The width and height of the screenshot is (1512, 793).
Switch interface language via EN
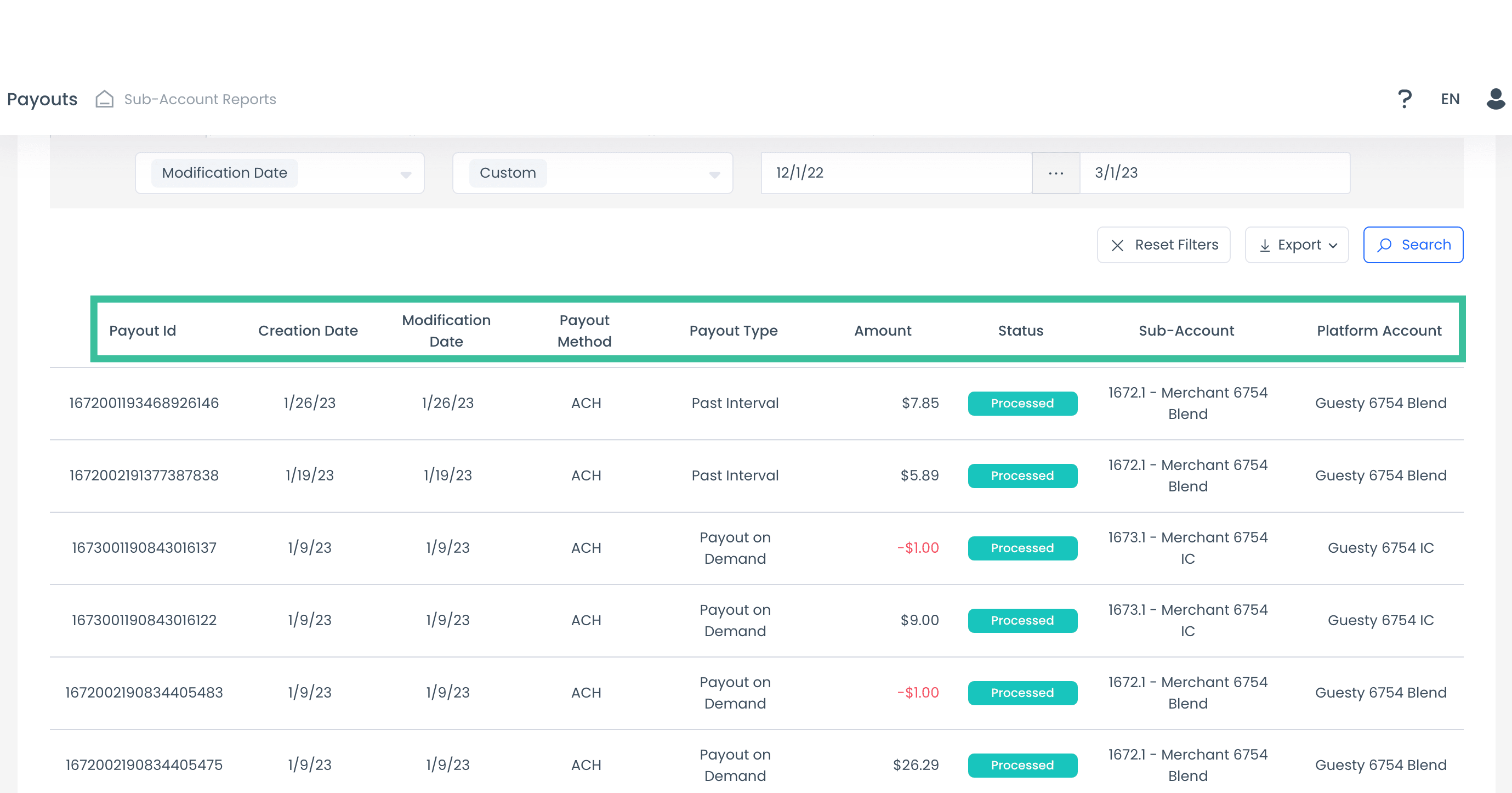[x=1450, y=99]
